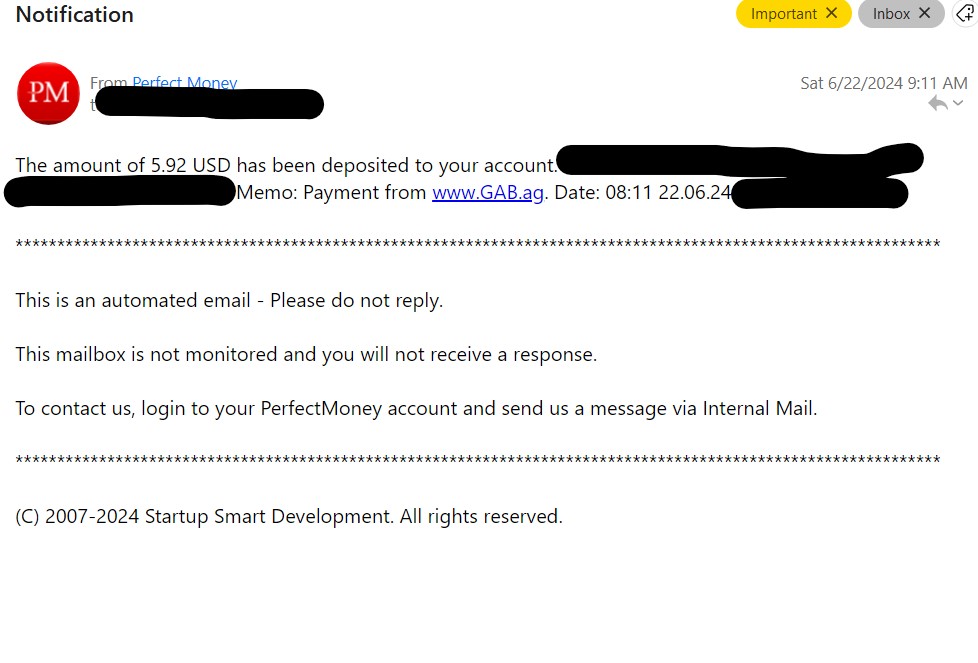Click the red PM sender avatar
This screenshot has height=663, width=978.
(x=48, y=93)
